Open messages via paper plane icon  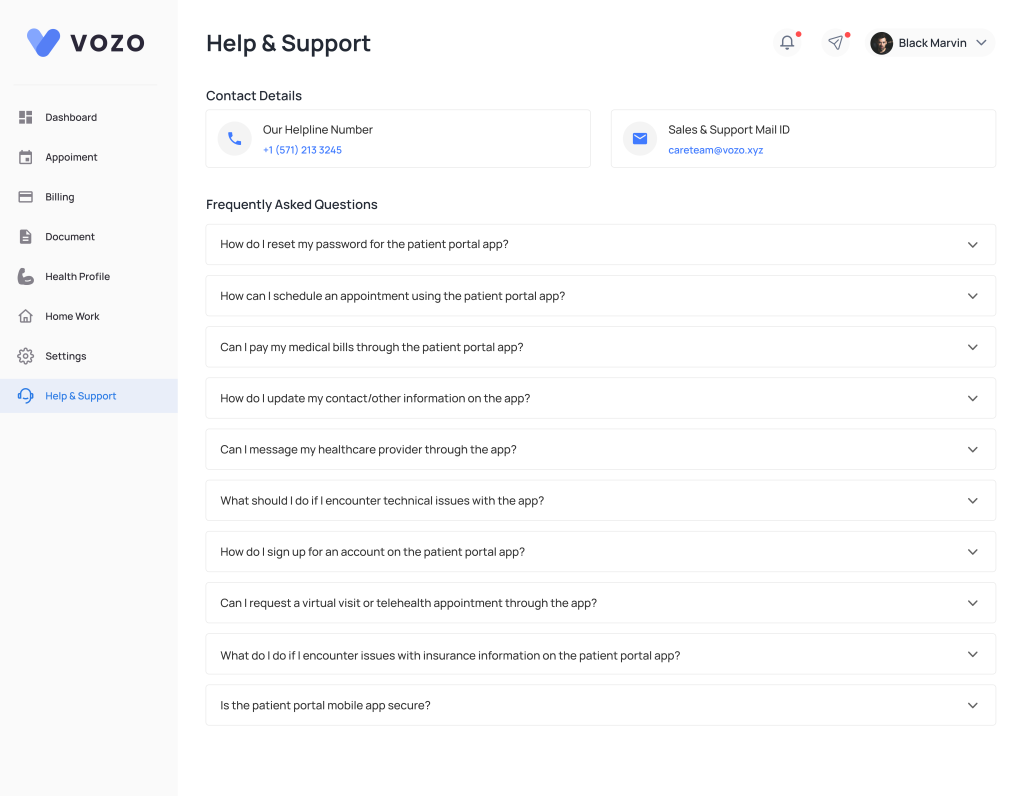pyautogui.click(x=835, y=43)
